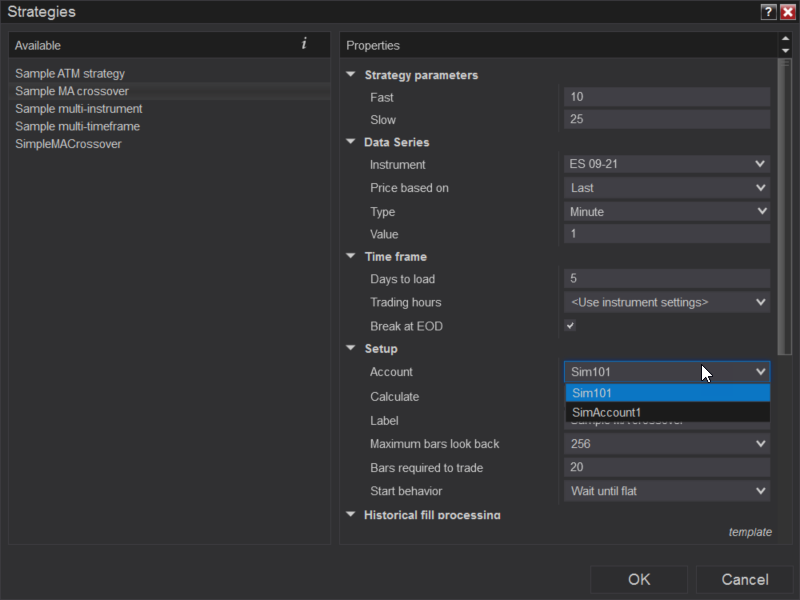
Task: Click the Properties panel down arrow
Action: tap(784, 50)
